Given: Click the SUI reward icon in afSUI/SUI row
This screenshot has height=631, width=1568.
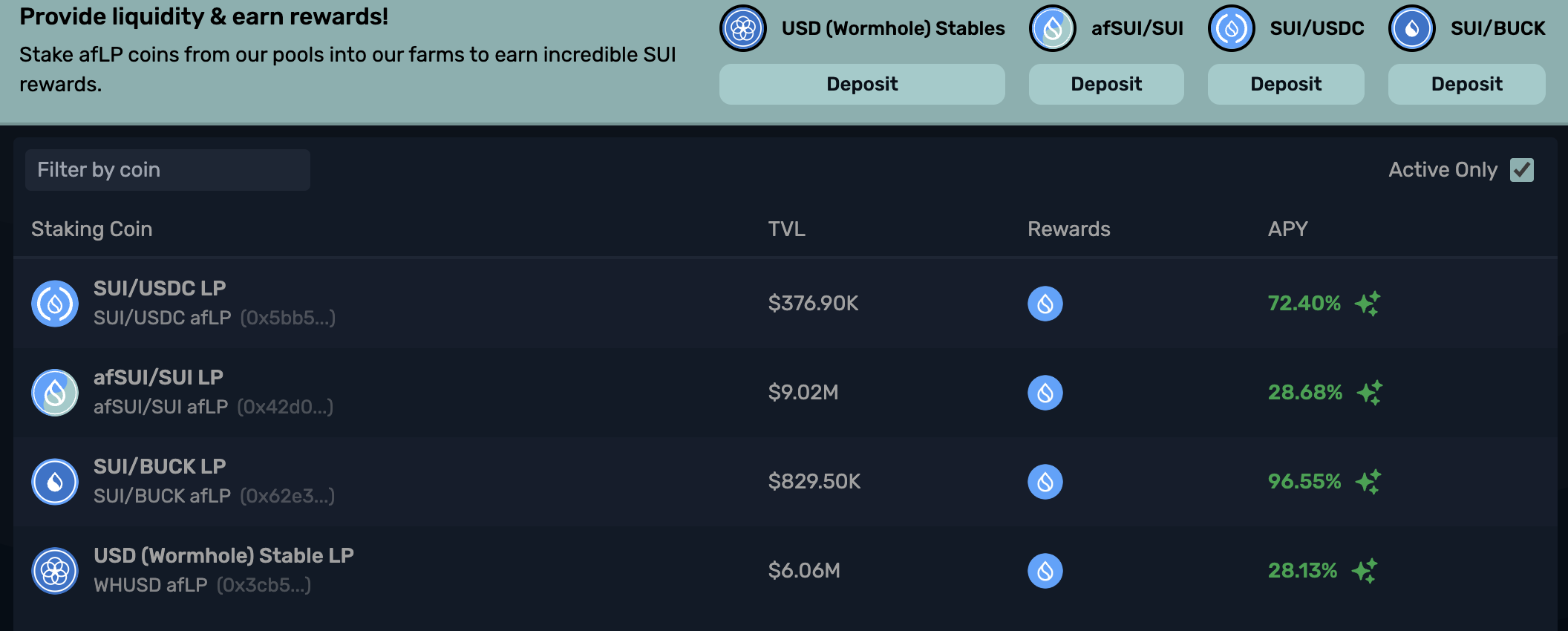Looking at the screenshot, I should pyautogui.click(x=1045, y=393).
